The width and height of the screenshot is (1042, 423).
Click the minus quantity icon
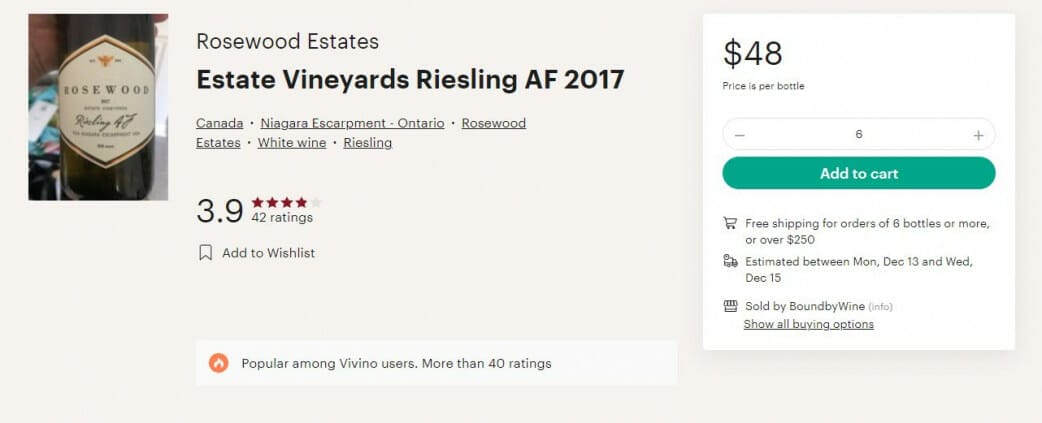(740, 135)
